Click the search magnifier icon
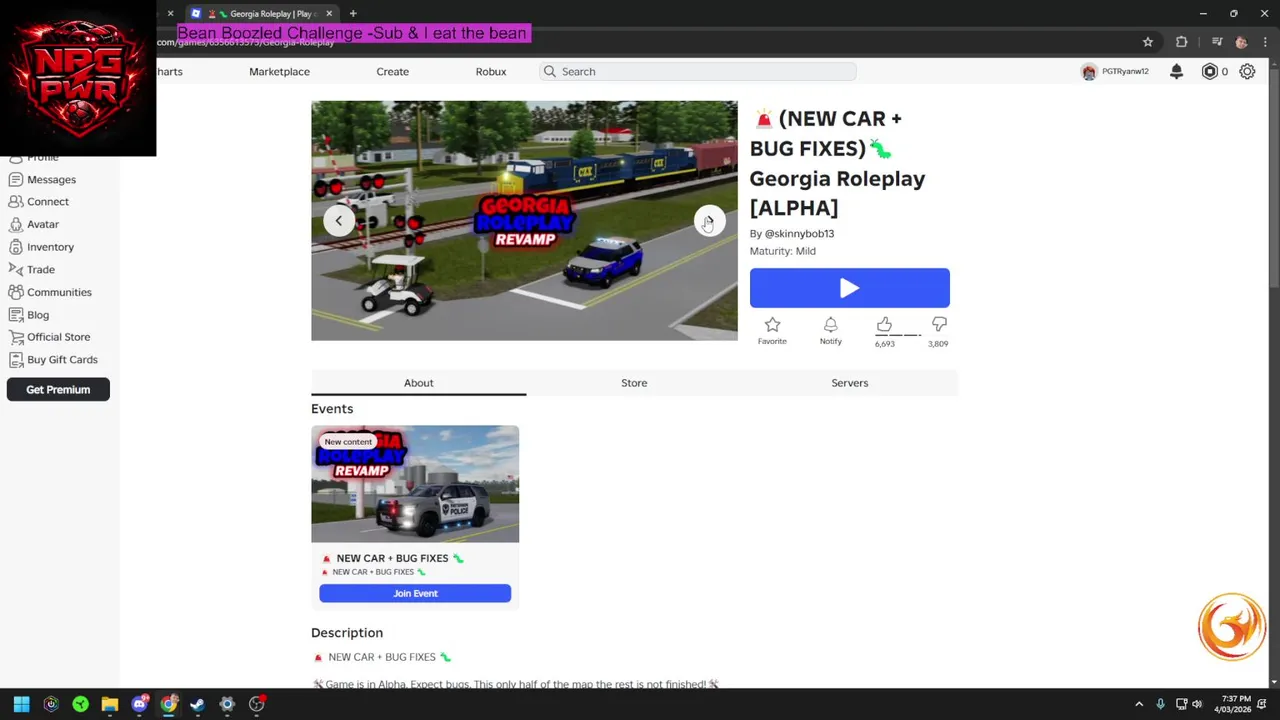 pyautogui.click(x=550, y=71)
